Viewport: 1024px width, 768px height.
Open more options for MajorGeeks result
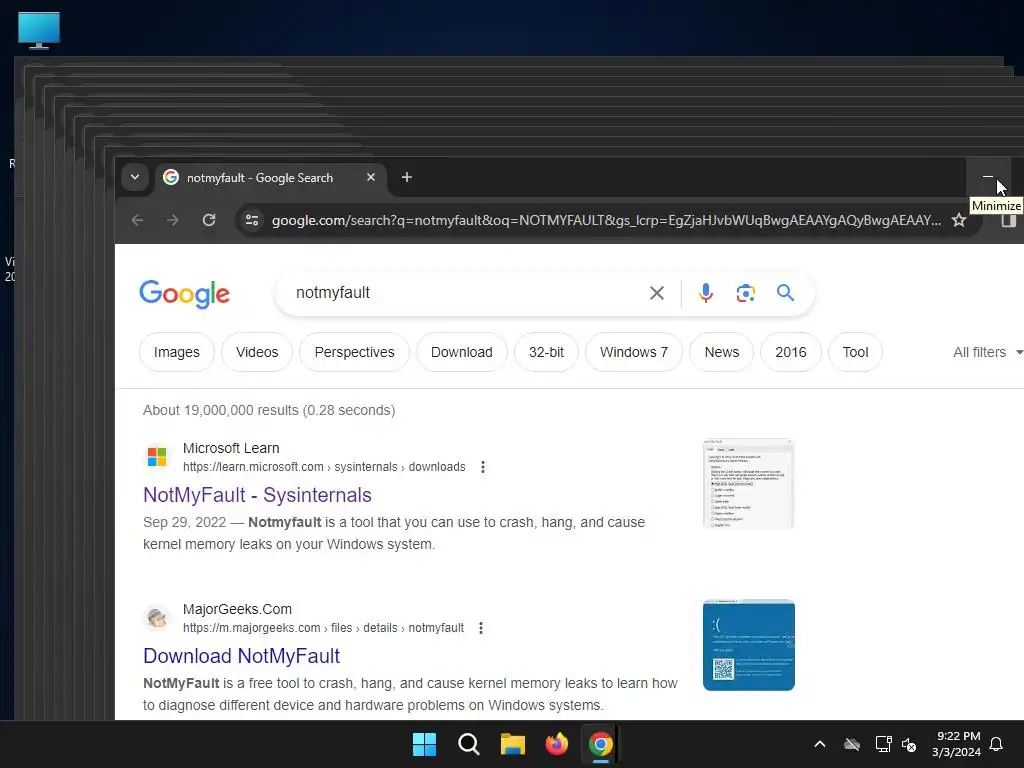[481, 628]
